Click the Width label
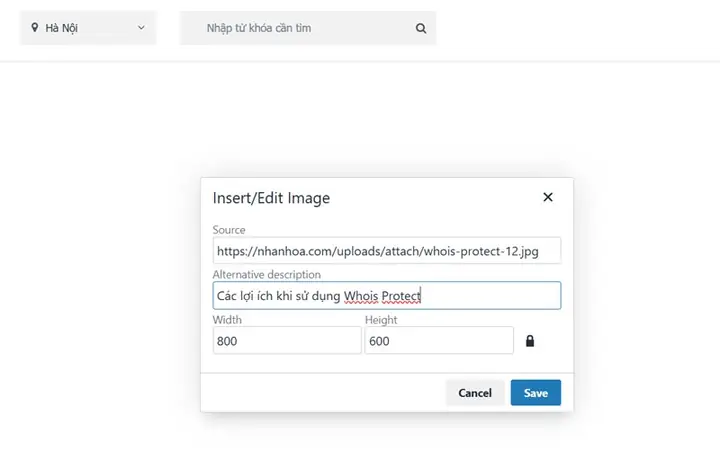 pos(227,320)
